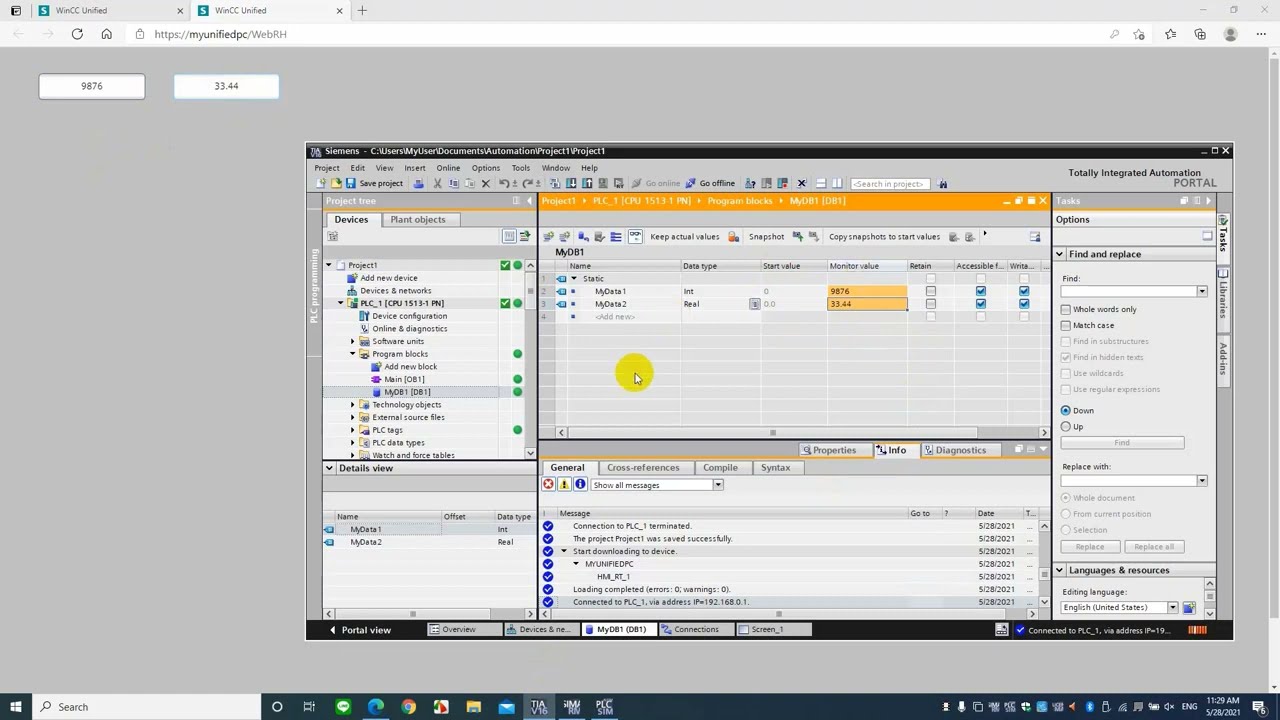Viewport: 1280px width, 720px height.
Task: Open the Online menu
Action: click(448, 168)
